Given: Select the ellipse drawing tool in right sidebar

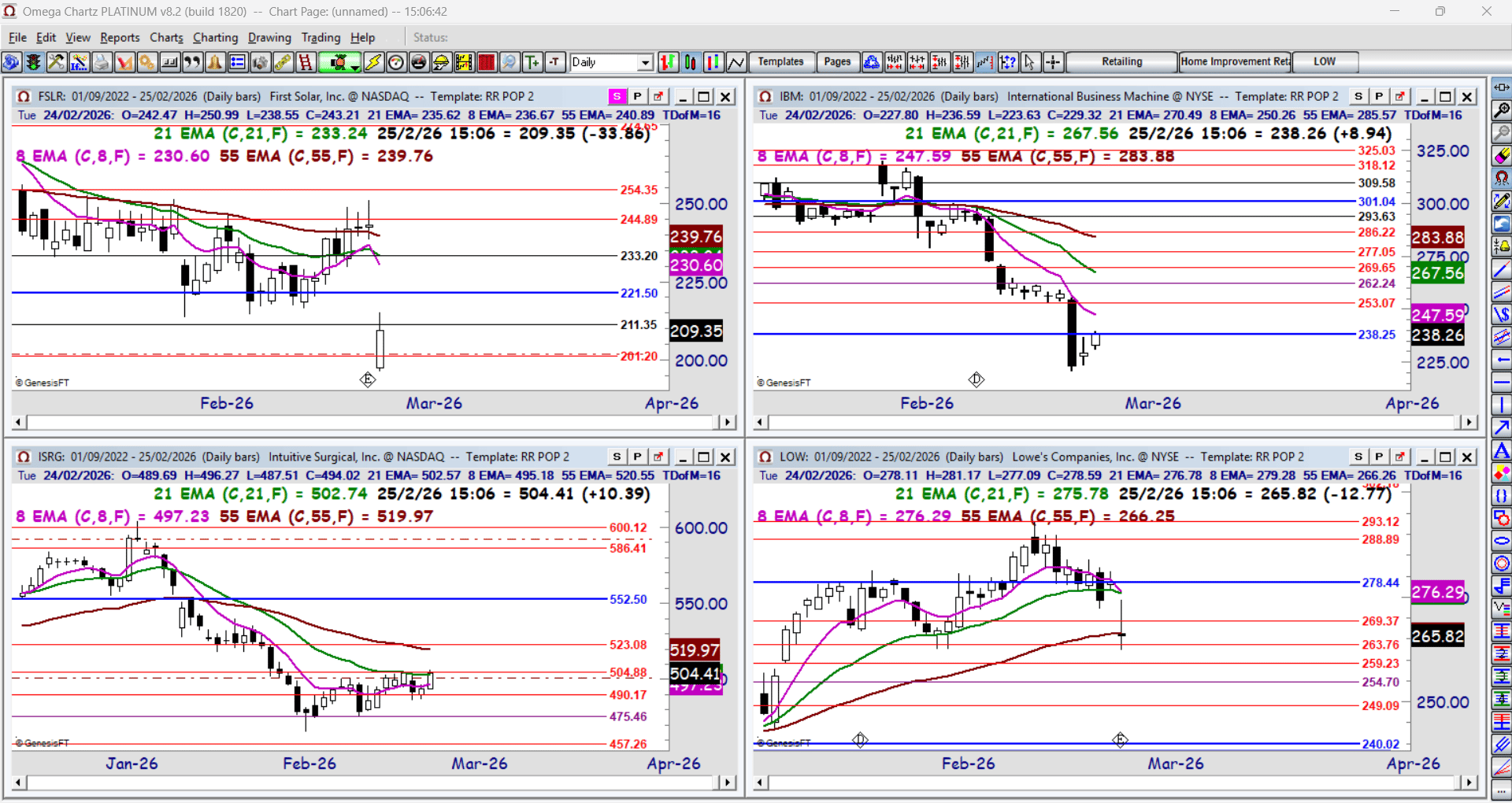Looking at the screenshot, I should pyautogui.click(x=1502, y=541).
